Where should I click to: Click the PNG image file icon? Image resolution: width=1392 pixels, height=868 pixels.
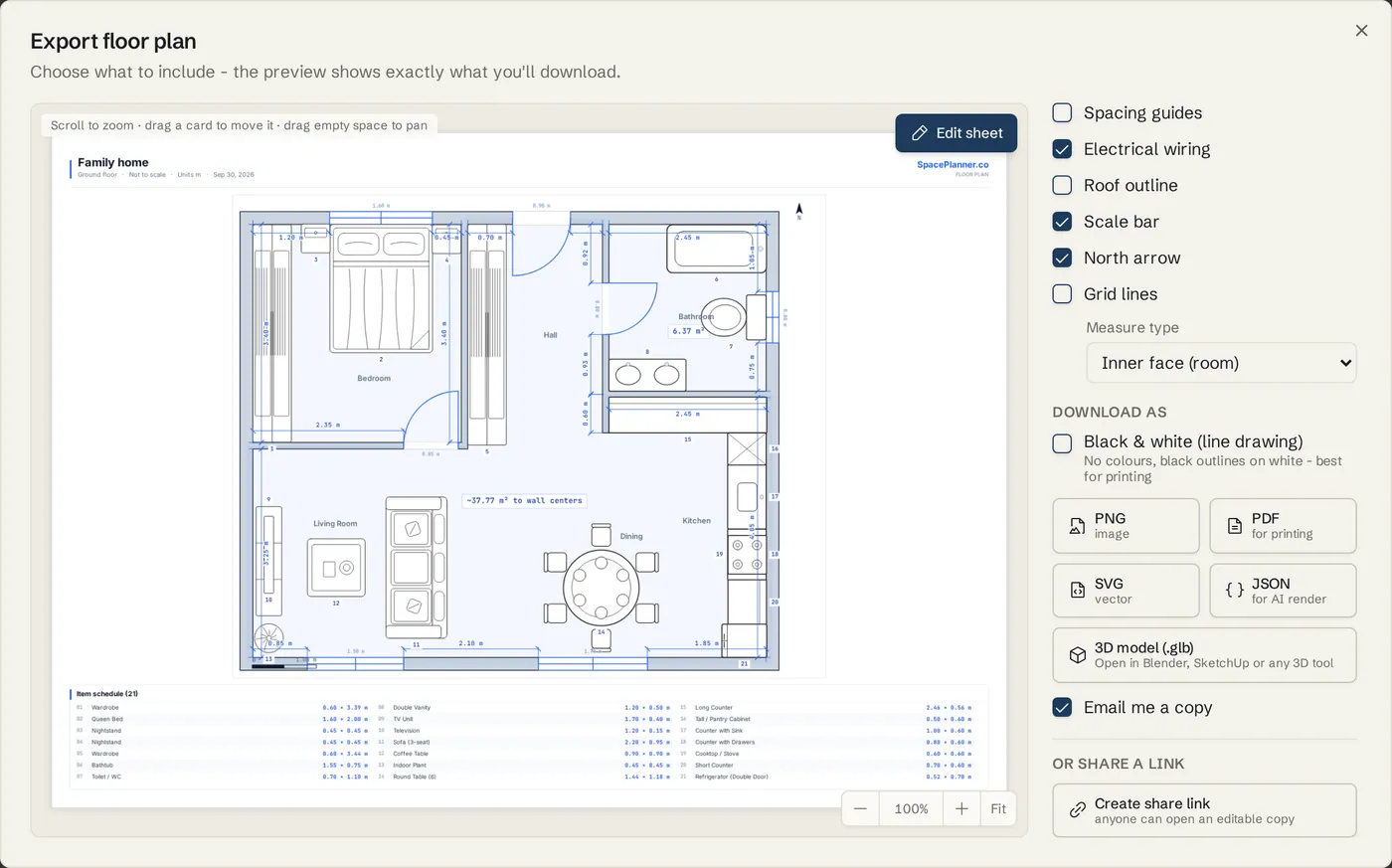1077,526
